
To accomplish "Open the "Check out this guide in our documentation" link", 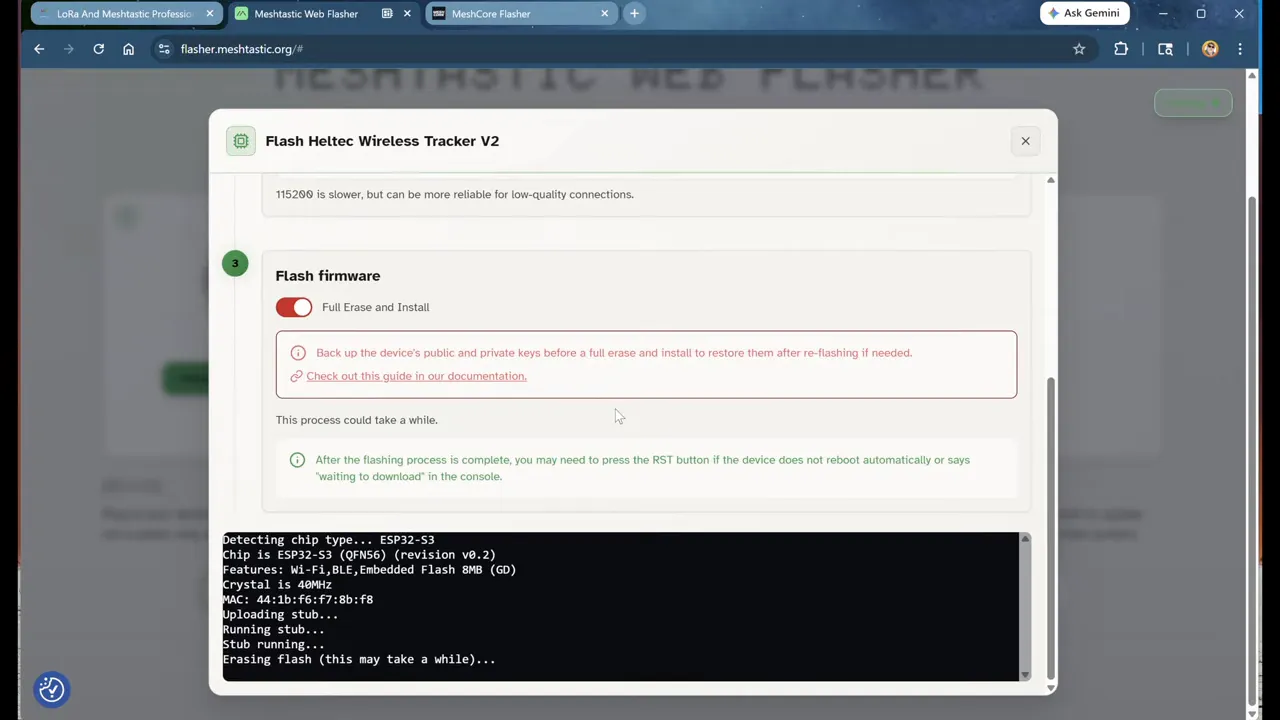I will click(x=416, y=376).
